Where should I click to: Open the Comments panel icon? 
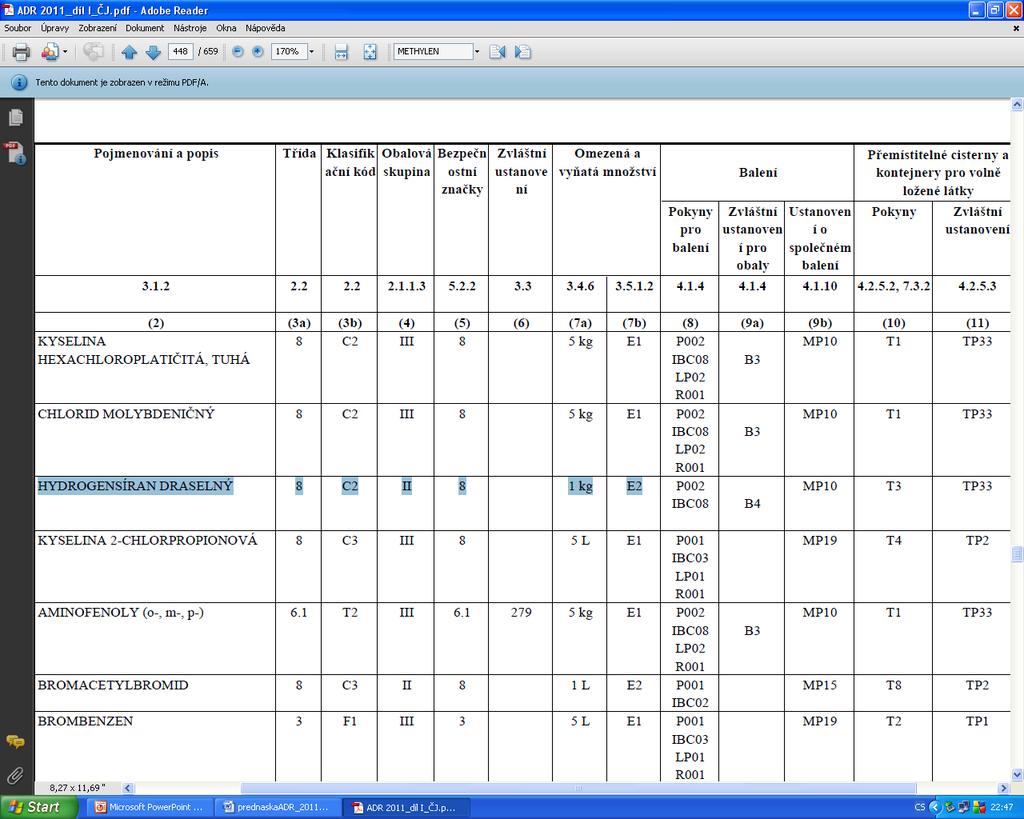point(15,742)
